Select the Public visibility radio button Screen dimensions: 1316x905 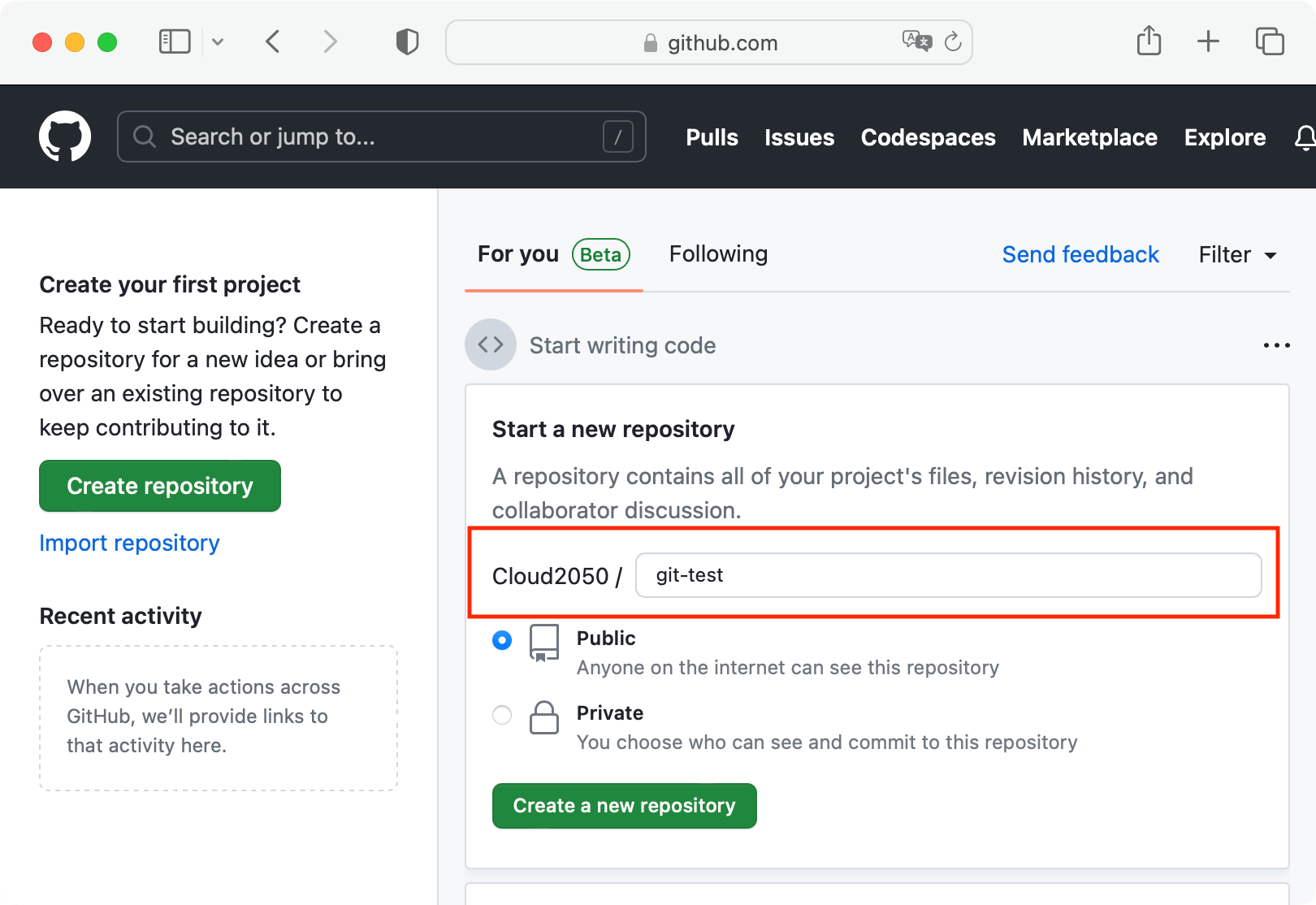[x=502, y=640]
